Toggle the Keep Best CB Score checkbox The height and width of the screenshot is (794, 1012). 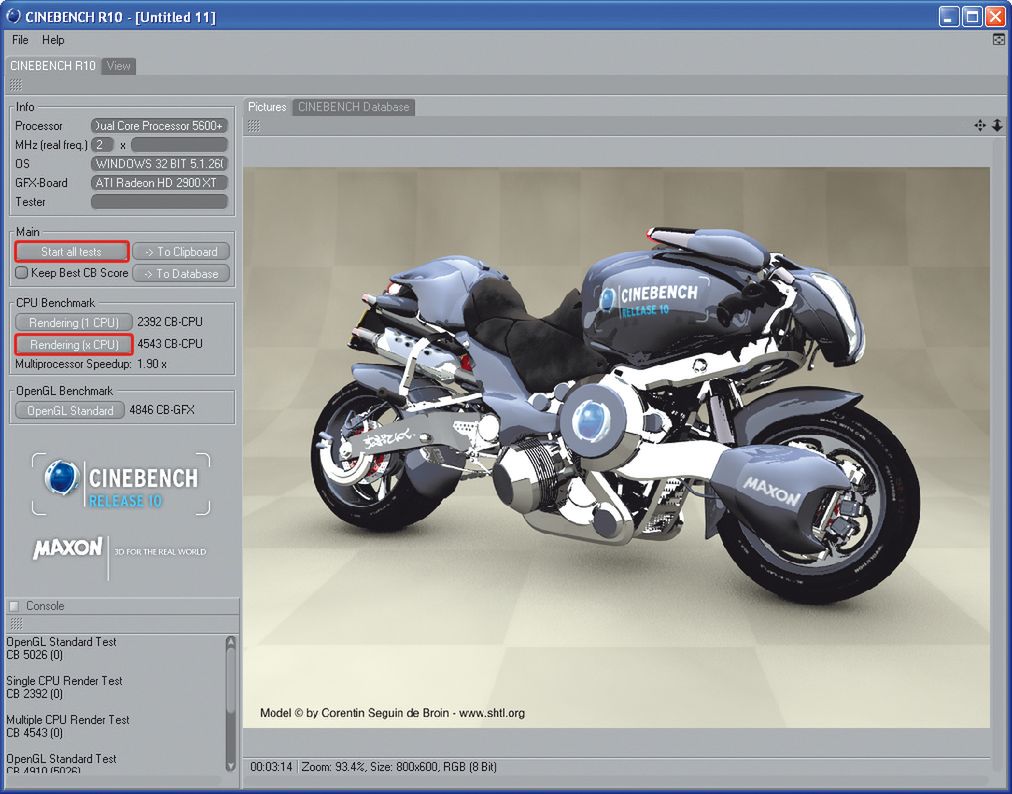point(21,272)
